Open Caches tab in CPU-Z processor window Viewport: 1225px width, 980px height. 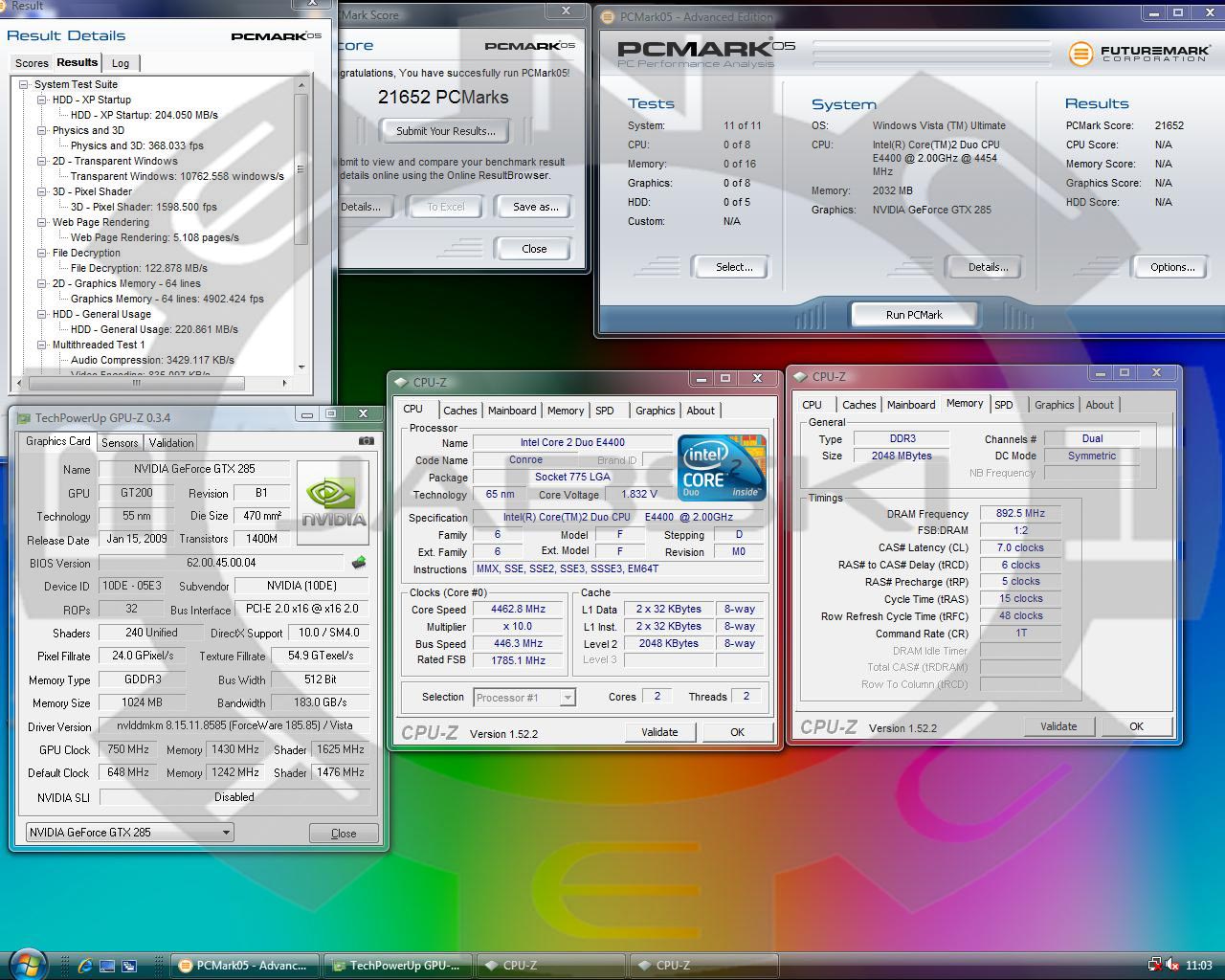coord(459,411)
